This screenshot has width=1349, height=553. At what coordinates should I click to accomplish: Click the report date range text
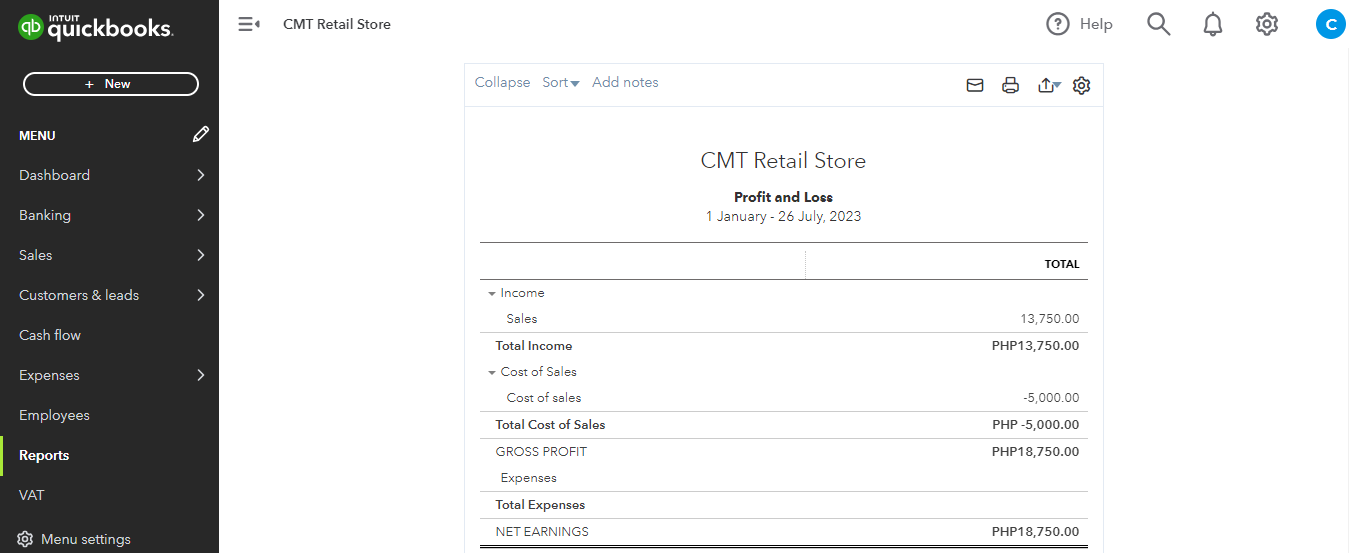tap(783, 216)
